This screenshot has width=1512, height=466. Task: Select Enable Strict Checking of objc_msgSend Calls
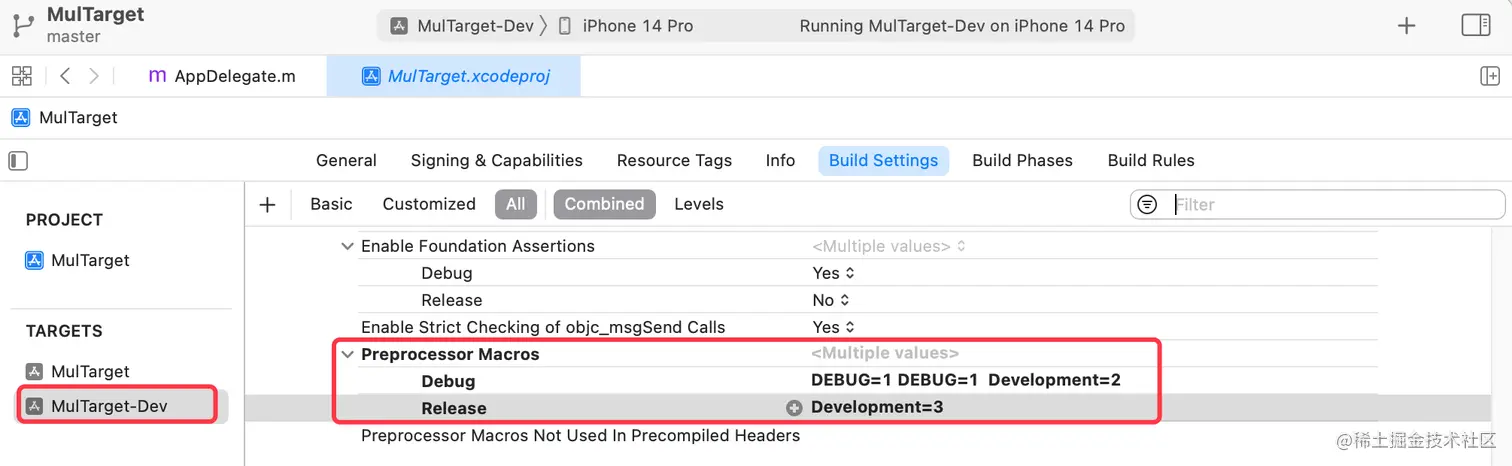pyautogui.click(x=543, y=327)
